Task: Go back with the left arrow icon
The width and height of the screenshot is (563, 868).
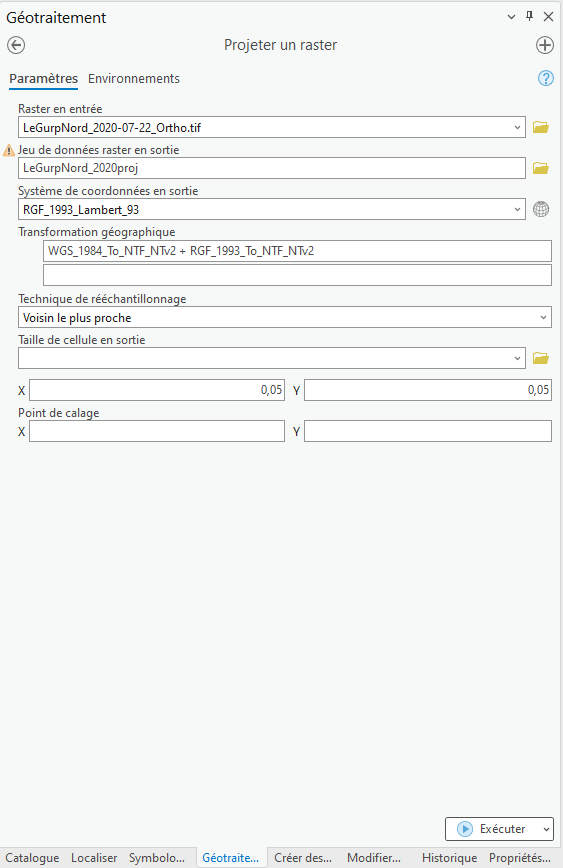Action: (16, 45)
